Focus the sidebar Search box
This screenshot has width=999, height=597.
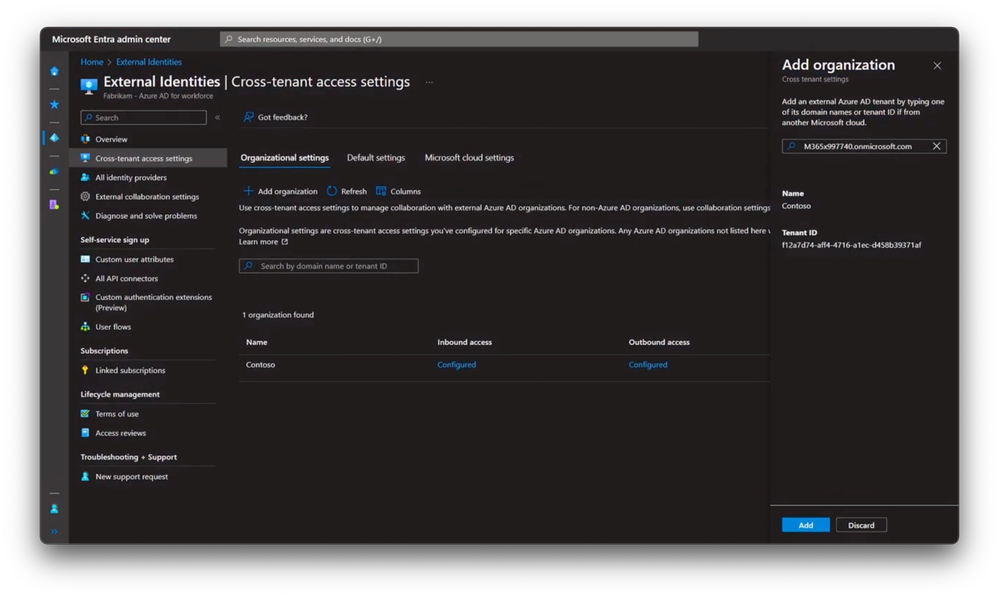(143, 117)
